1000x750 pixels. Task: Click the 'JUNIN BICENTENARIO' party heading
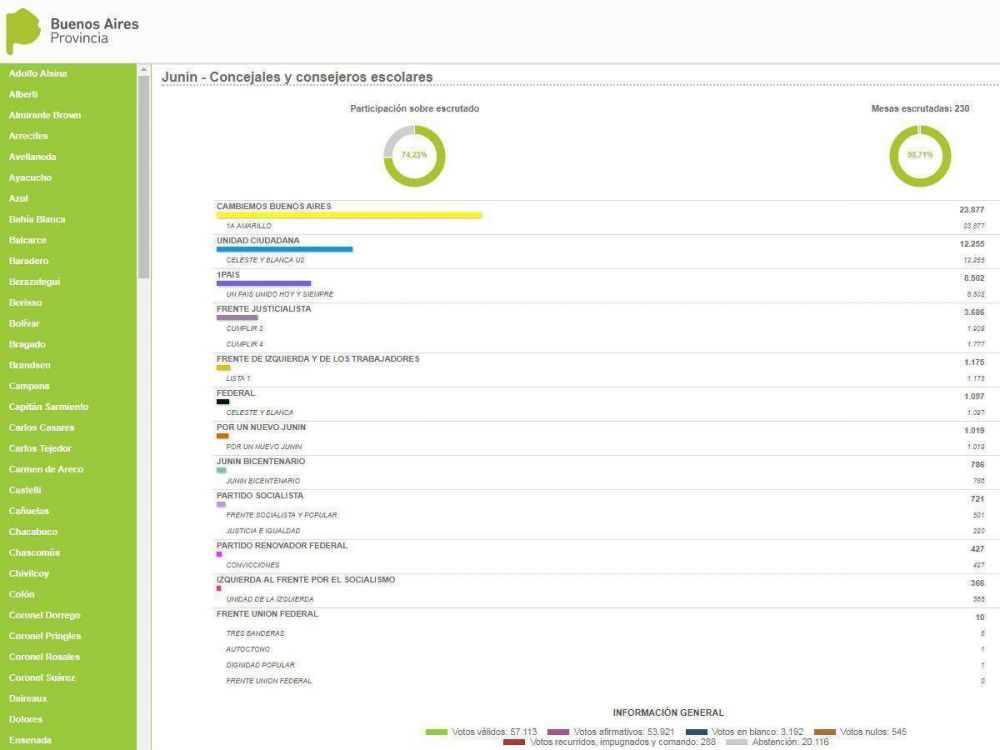pyautogui.click(x=260, y=462)
